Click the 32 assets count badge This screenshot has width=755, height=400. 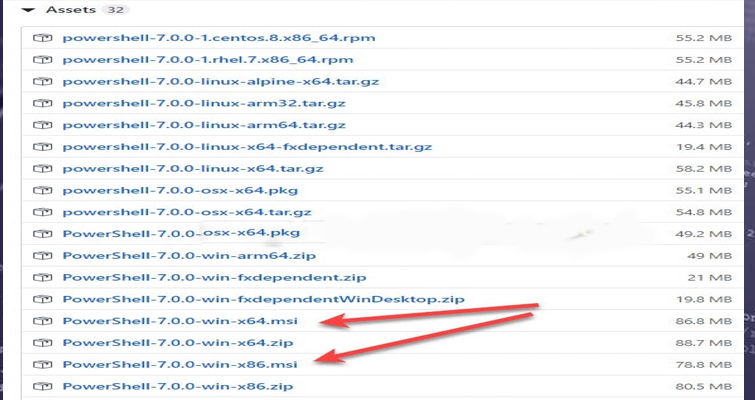point(115,10)
